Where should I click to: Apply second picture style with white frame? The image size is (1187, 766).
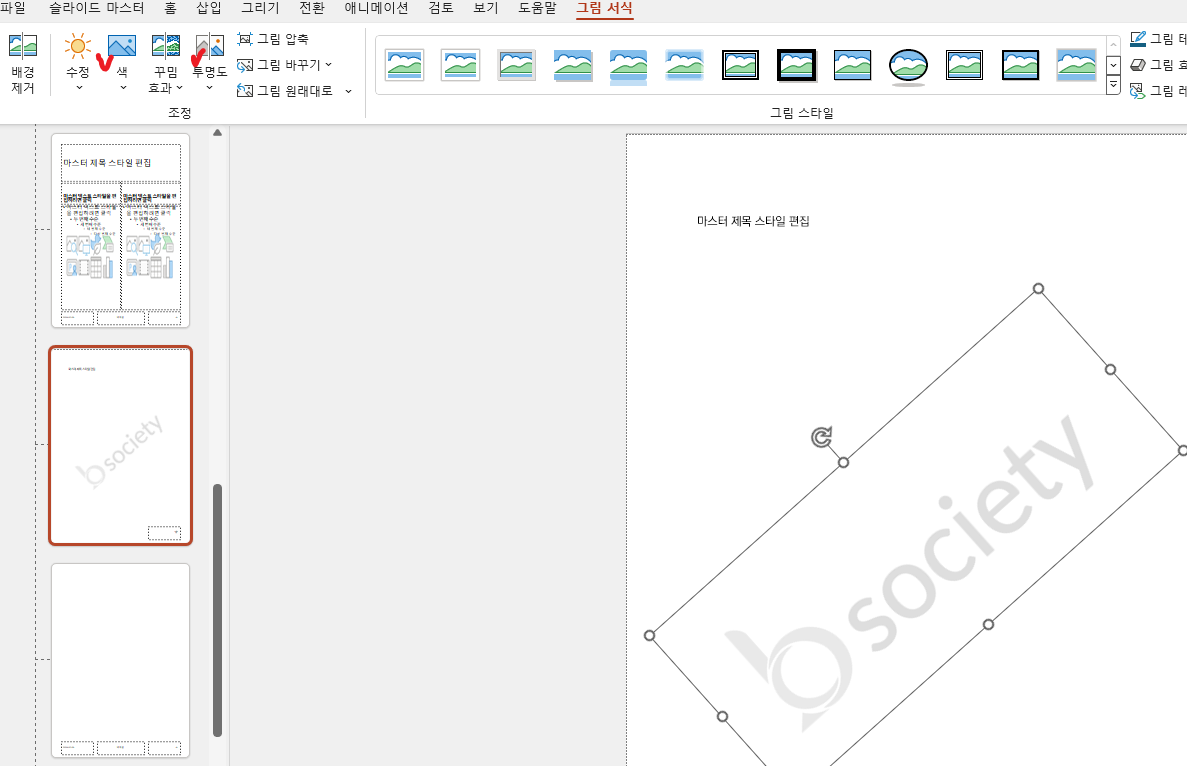(x=460, y=65)
